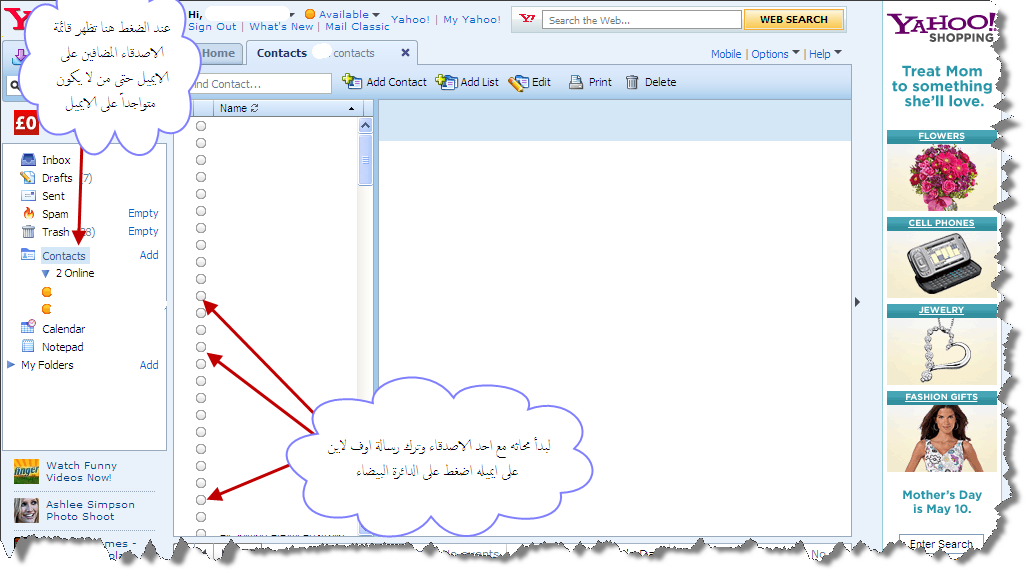The height and width of the screenshot is (570, 1026).
Task: Click the JEWELRY ad heading
Action: click(x=941, y=310)
